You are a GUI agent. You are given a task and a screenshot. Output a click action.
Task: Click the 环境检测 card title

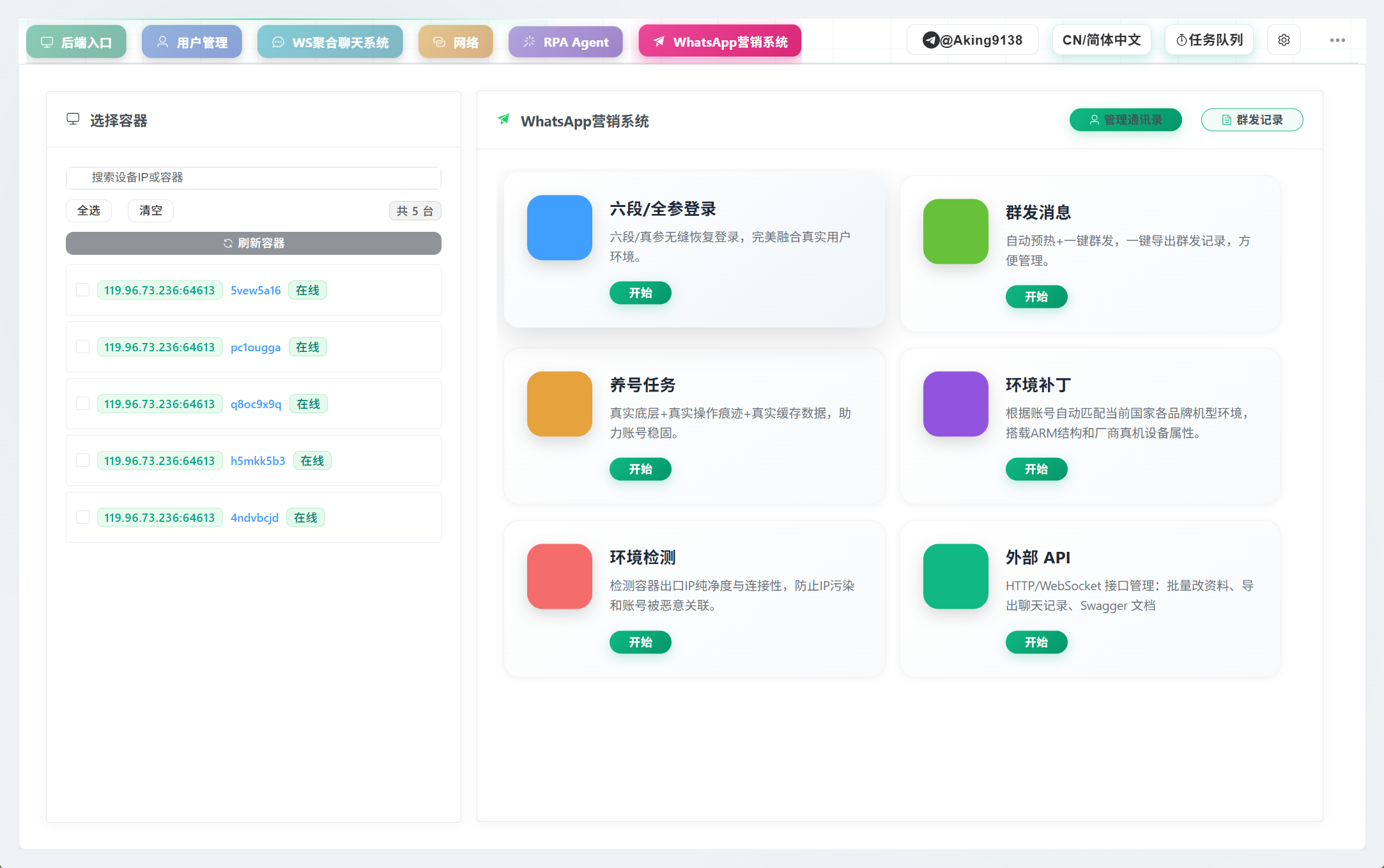point(643,558)
